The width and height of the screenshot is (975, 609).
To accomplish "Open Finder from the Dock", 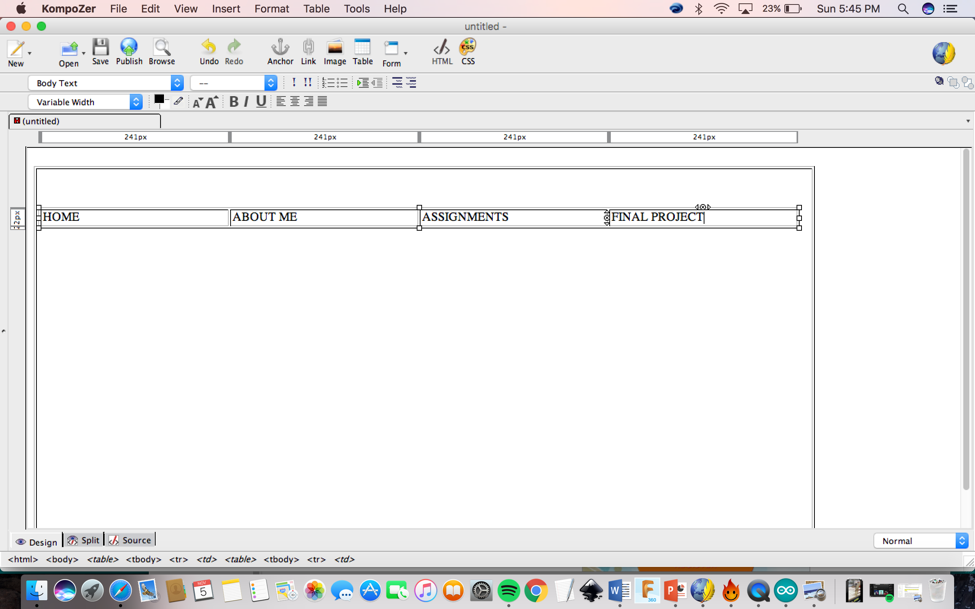I will pyautogui.click(x=37, y=590).
